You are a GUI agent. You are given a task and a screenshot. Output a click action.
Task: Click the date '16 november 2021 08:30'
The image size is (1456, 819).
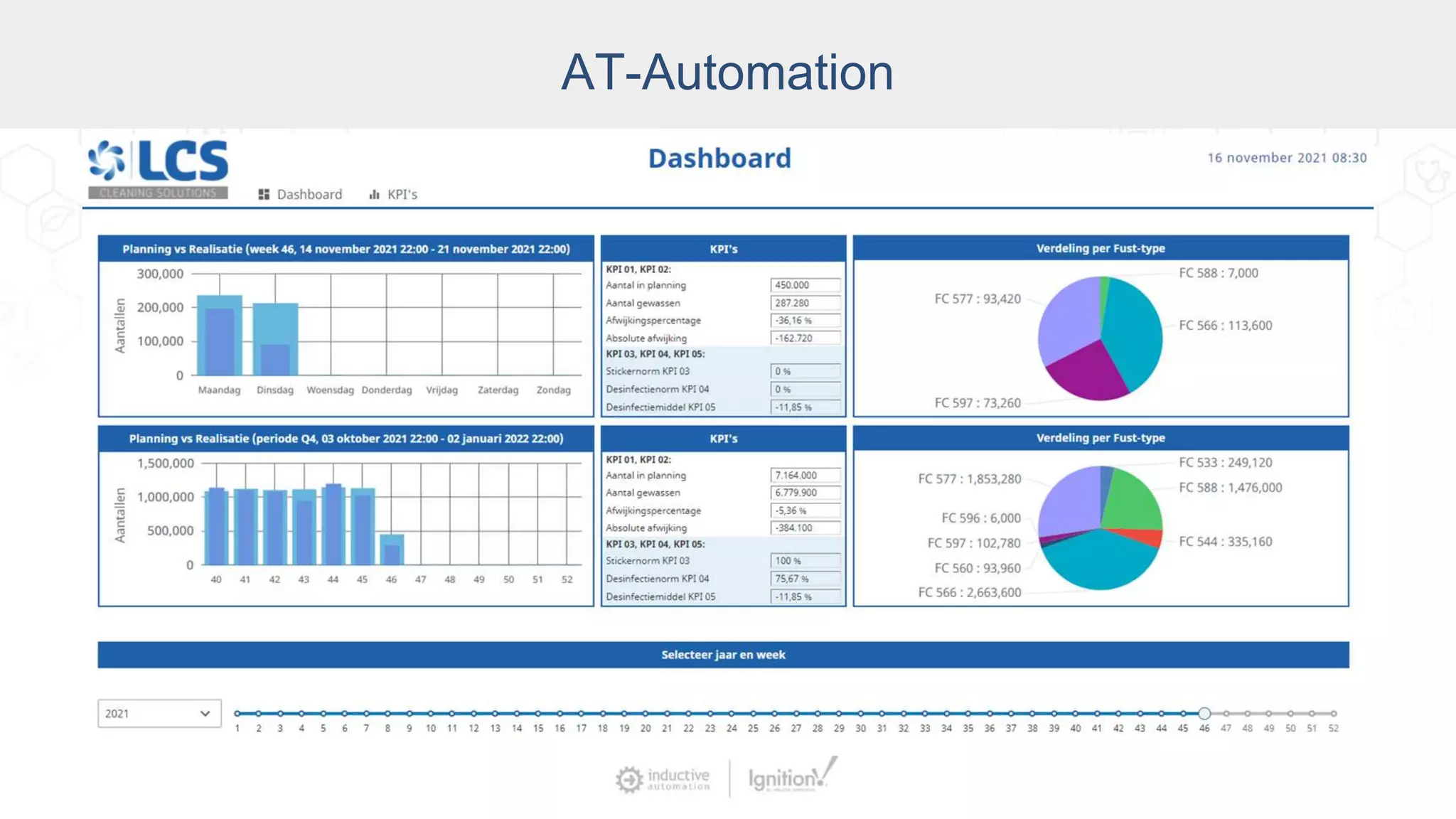click(1287, 158)
